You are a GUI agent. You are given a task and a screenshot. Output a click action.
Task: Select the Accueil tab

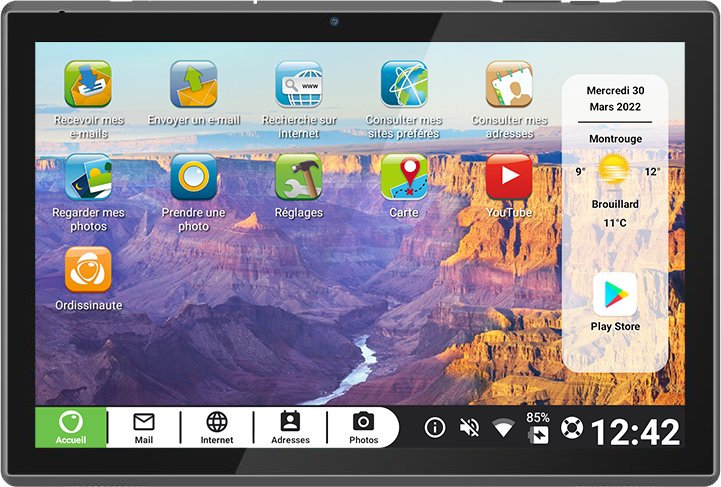click(71, 428)
